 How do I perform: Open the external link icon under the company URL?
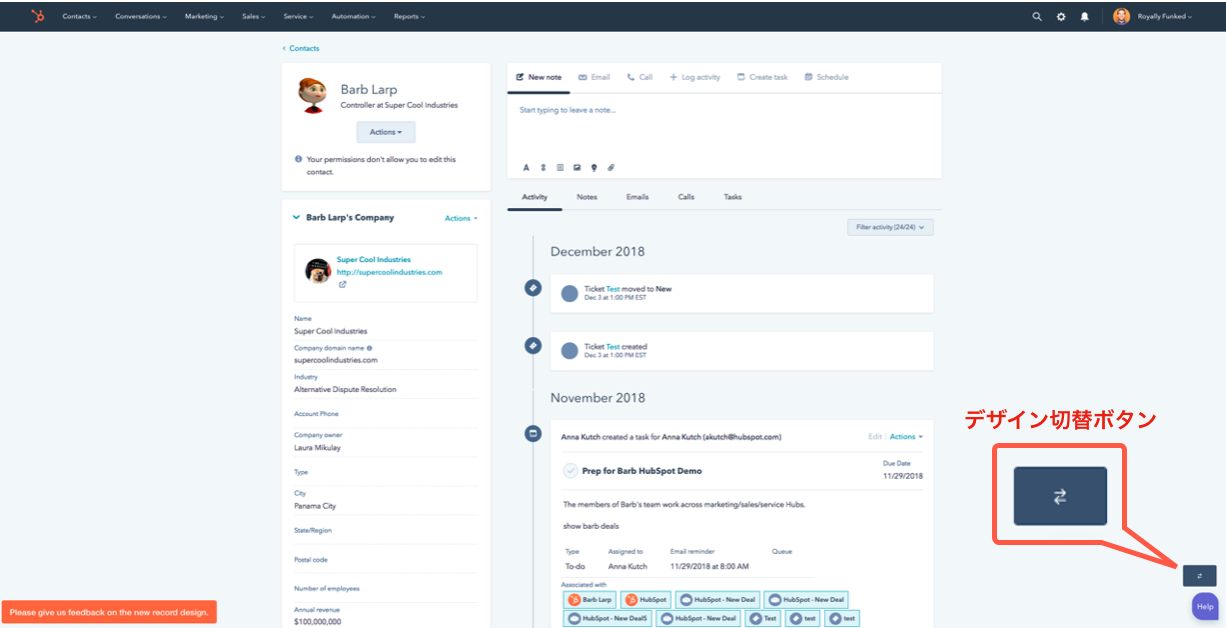tap(342, 284)
